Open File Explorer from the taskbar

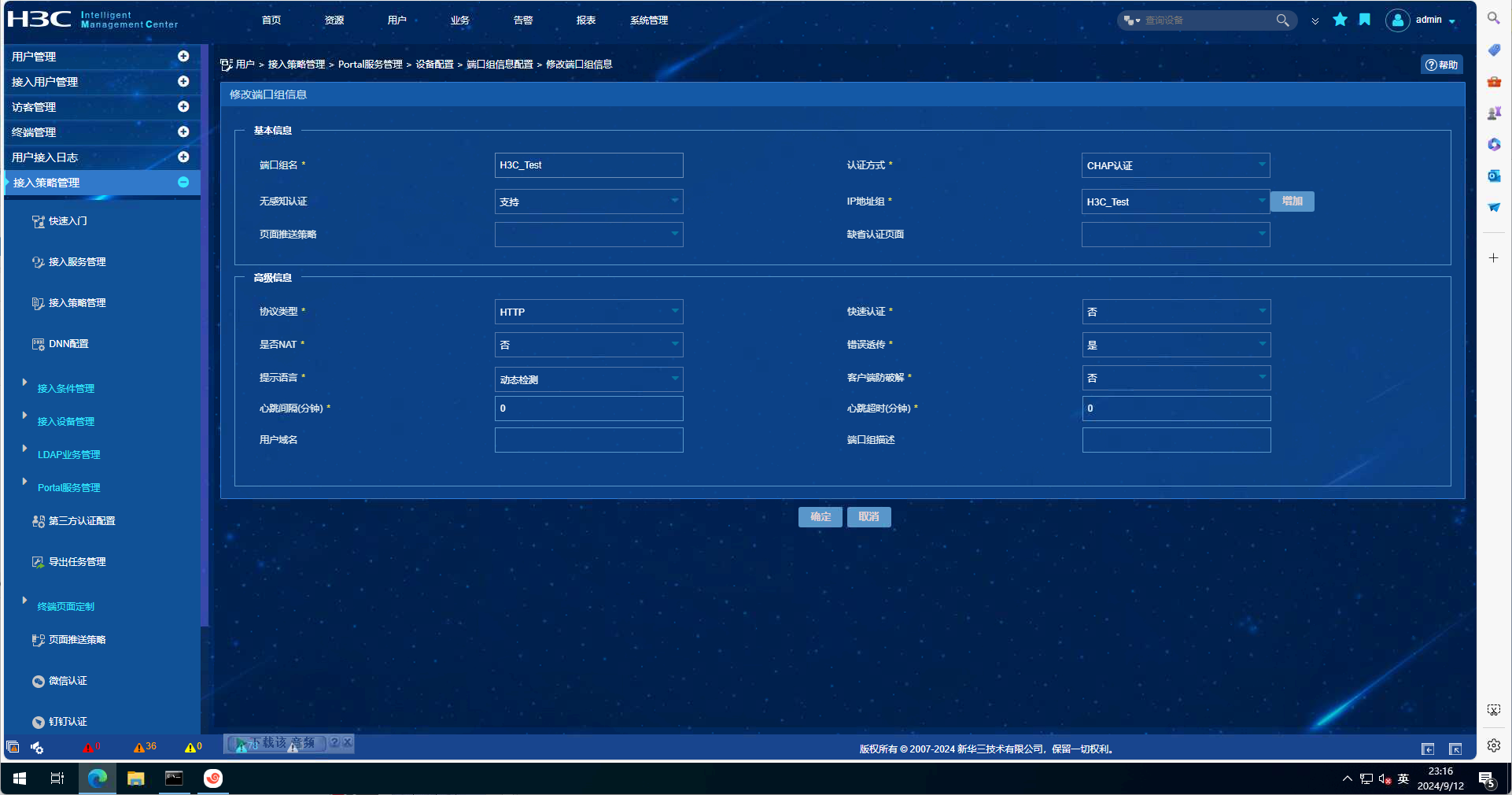[x=136, y=778]
